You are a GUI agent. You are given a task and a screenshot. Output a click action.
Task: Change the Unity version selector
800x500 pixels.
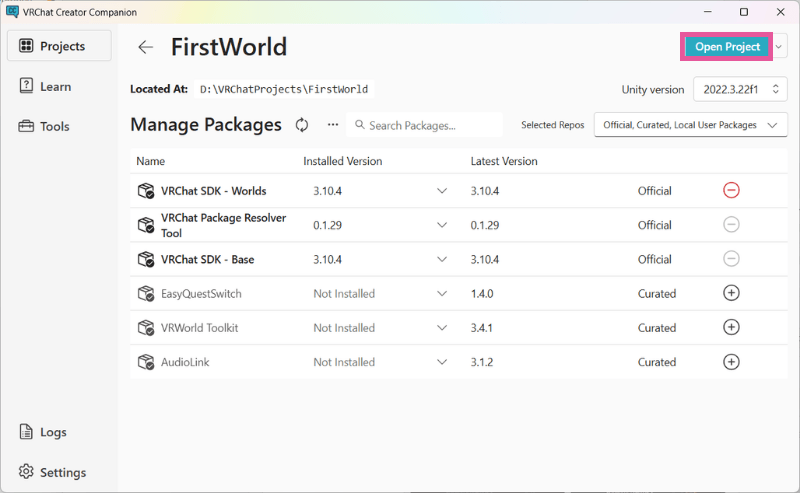point(740,89)
